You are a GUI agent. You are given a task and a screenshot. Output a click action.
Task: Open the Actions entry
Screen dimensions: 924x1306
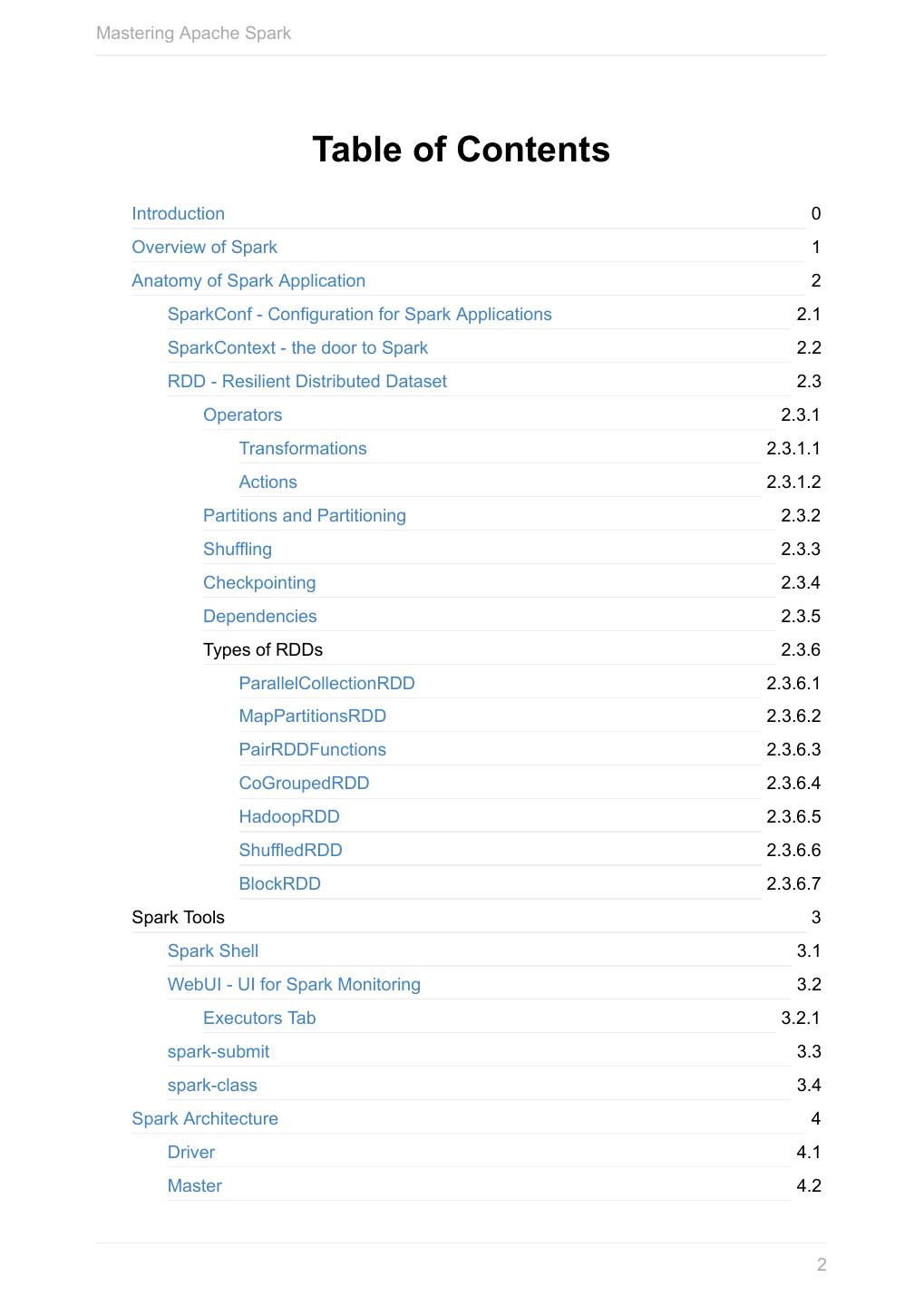point(267,482)
